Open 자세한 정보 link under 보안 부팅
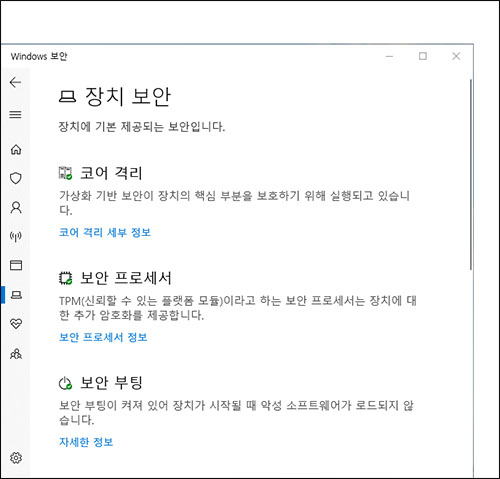The height and width of the screenshot is (479, 500). (86, 442)
